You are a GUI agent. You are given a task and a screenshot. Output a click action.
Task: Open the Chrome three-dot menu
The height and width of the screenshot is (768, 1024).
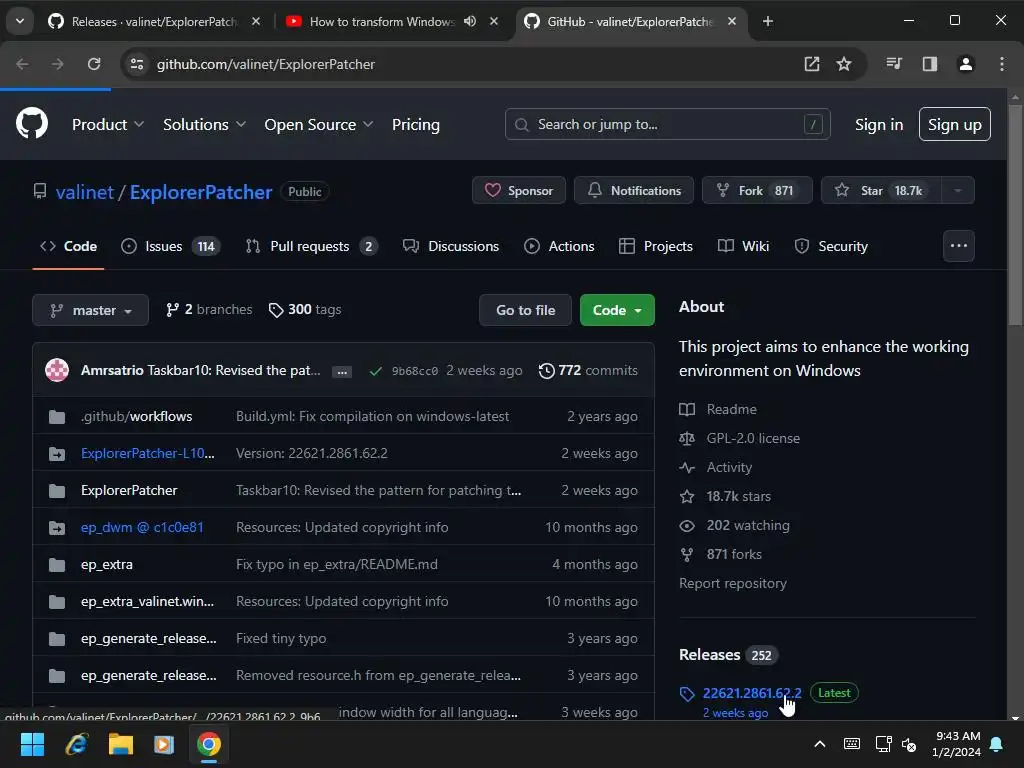click(1002, 64)
